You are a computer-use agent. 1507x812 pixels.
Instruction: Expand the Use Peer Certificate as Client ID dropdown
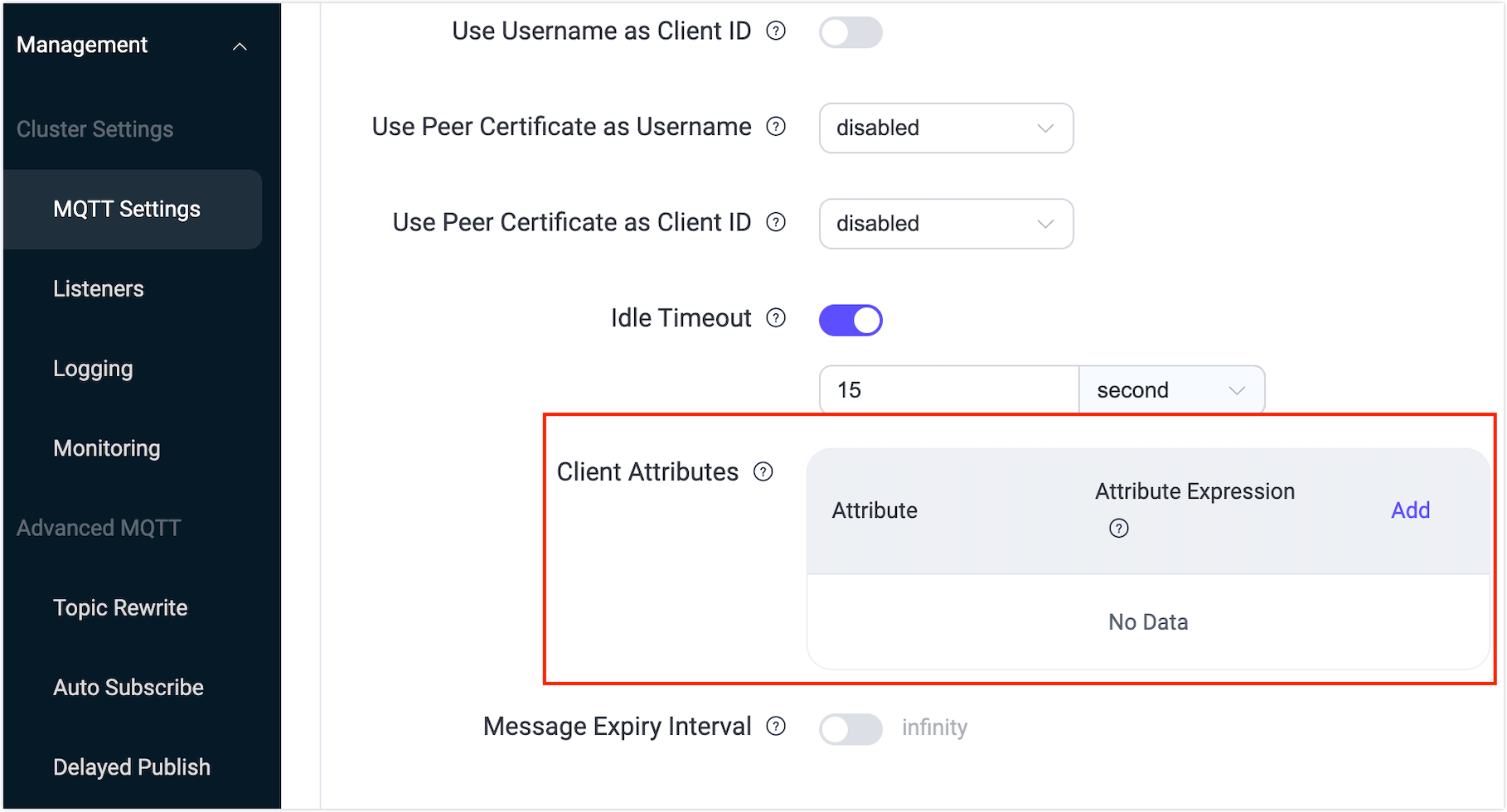[x=946, y=224]
